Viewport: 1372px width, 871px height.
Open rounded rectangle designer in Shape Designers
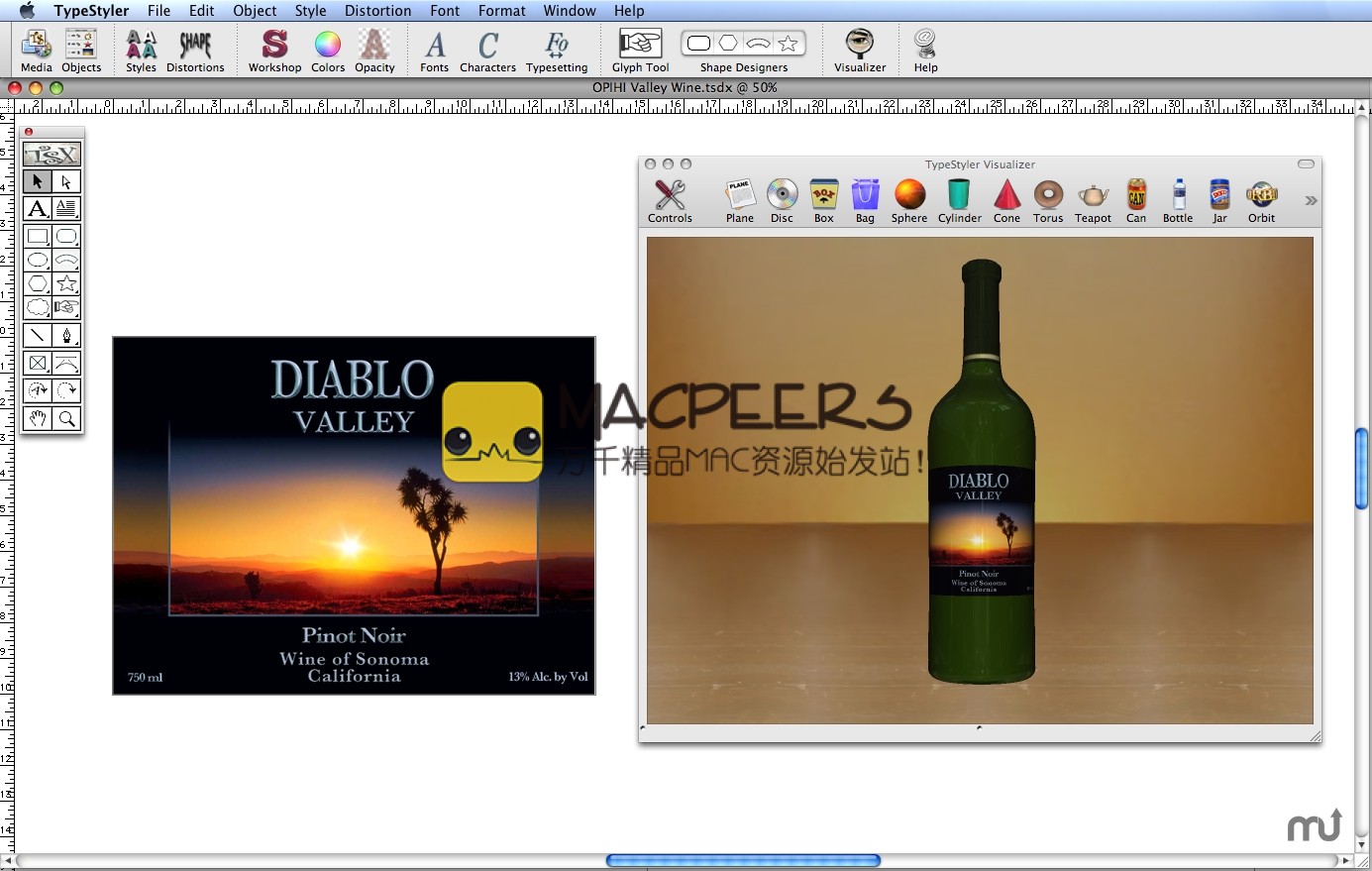tap(698, 43)
